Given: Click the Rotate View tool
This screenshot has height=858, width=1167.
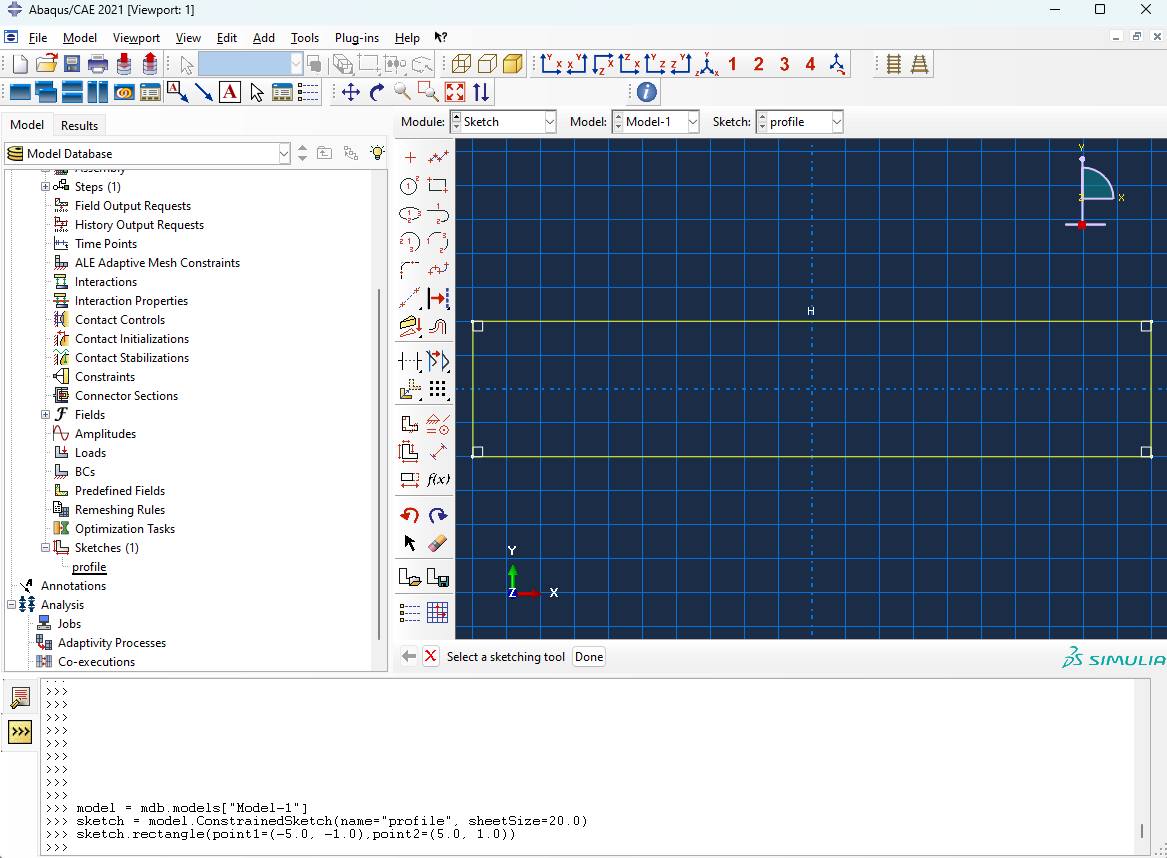Looking at the screenshot, I should click(x=377, y=92).
